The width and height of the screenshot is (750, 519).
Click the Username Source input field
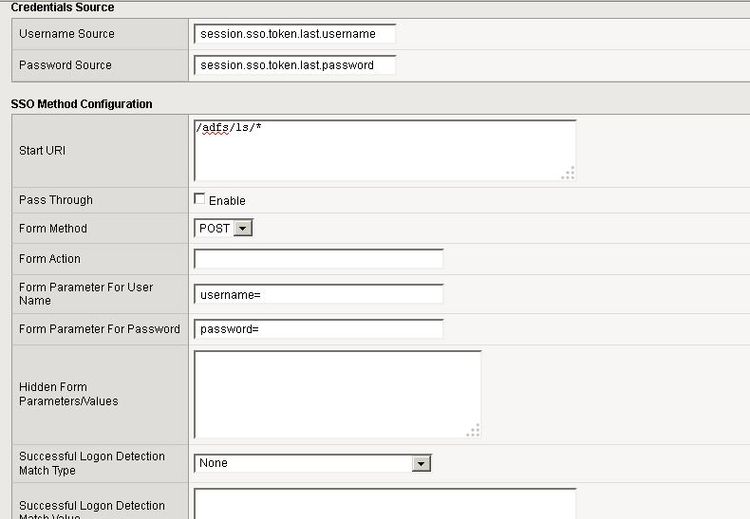click(x=295, y=34)
